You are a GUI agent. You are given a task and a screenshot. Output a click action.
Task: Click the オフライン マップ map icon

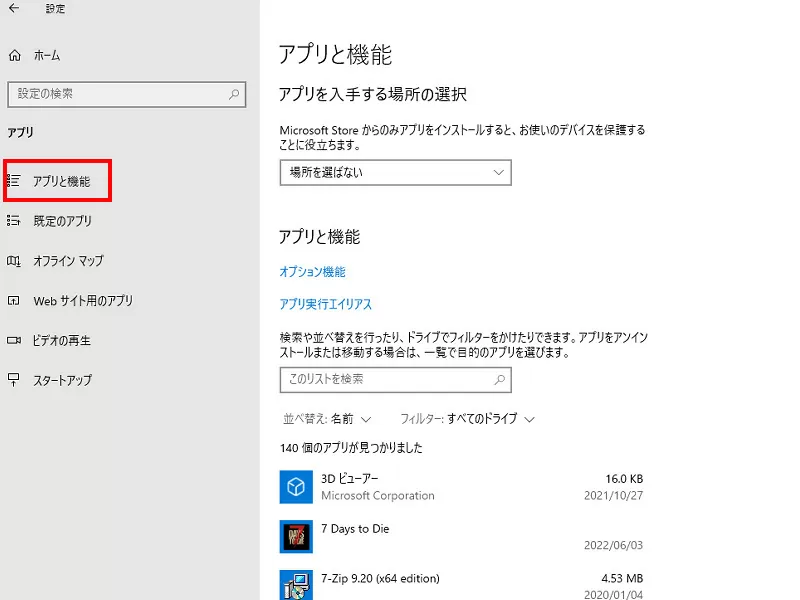pyautogui.click(x=14, y=261)
